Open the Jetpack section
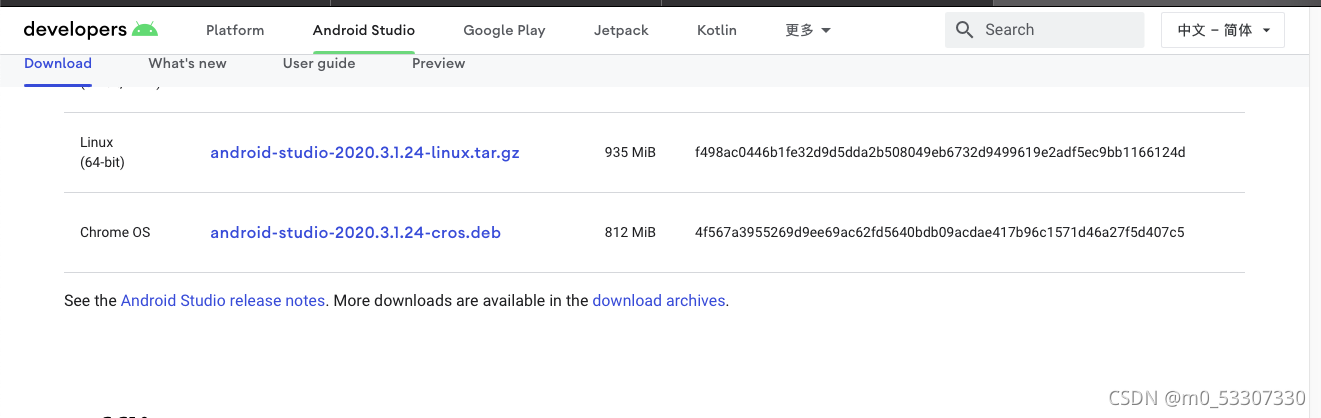The image size is (1321, 418). [621, 30]
